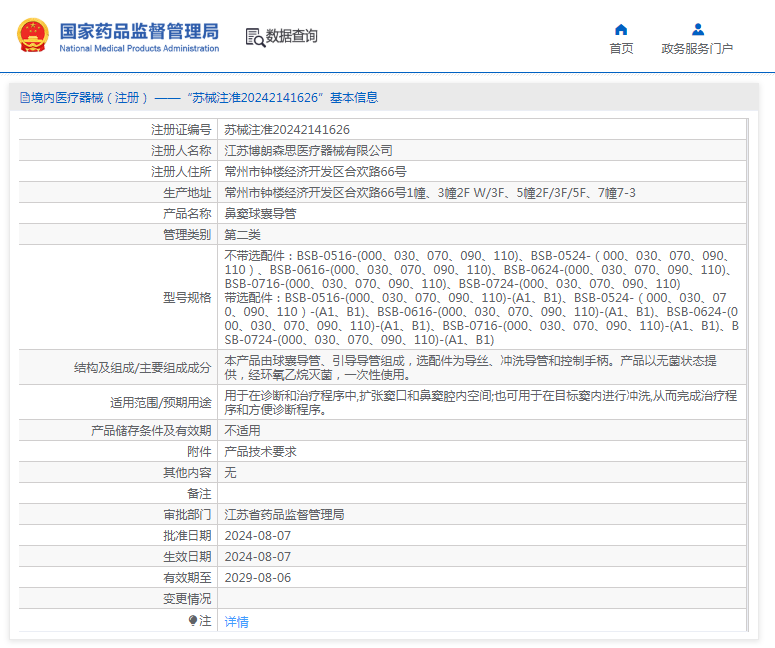The image size is (775, 648).
Task: Click National Medical Products Administration subtitle
Action: pyautogui.click(x=139, y=48)
